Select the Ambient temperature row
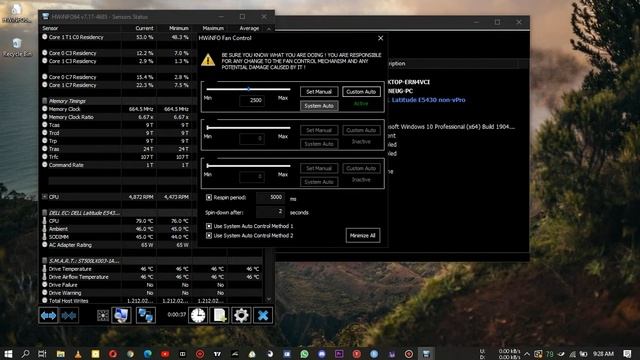The image size is (640, 360). point(116,229)
